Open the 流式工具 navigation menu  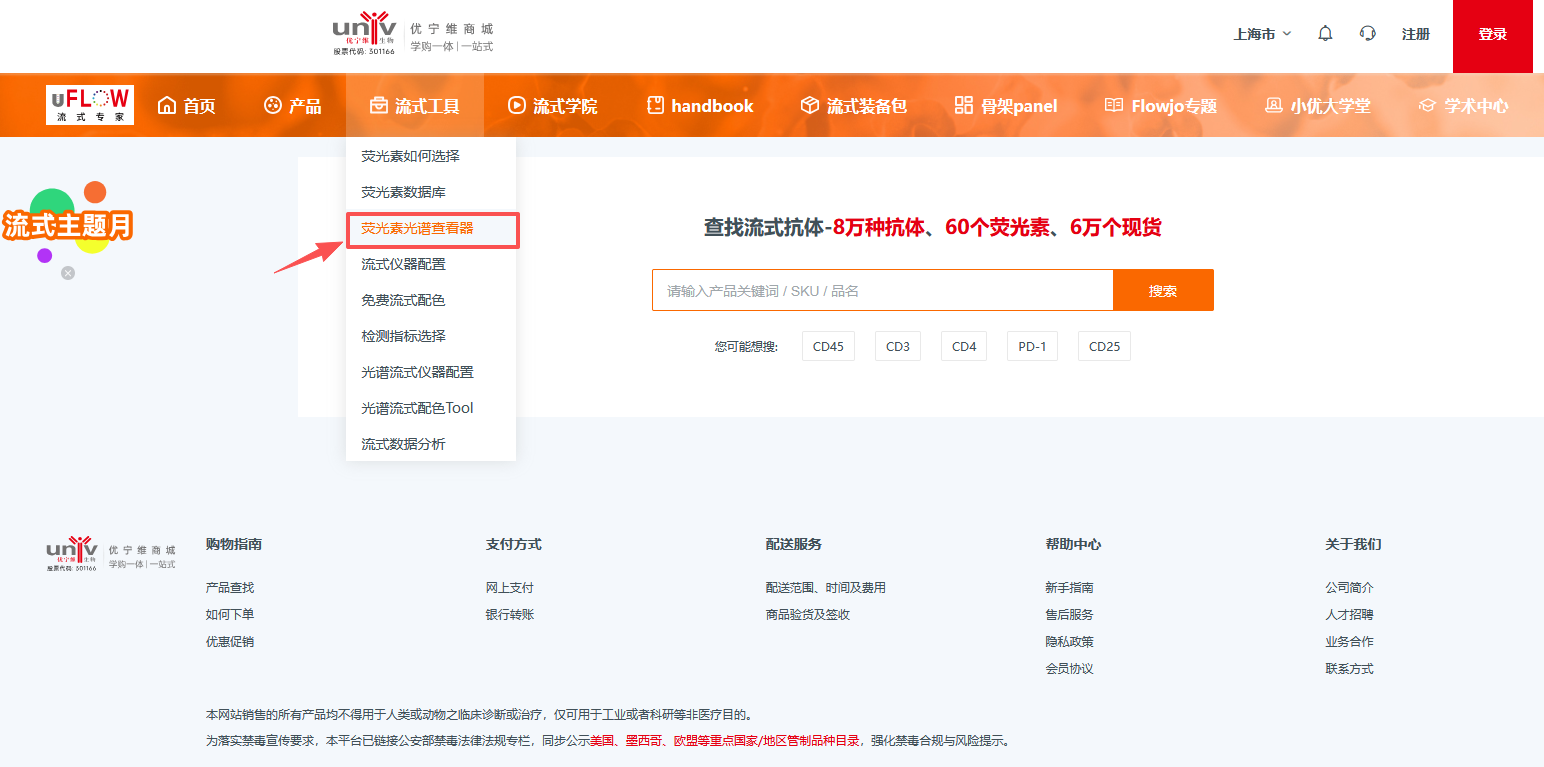tap(415, 105)
